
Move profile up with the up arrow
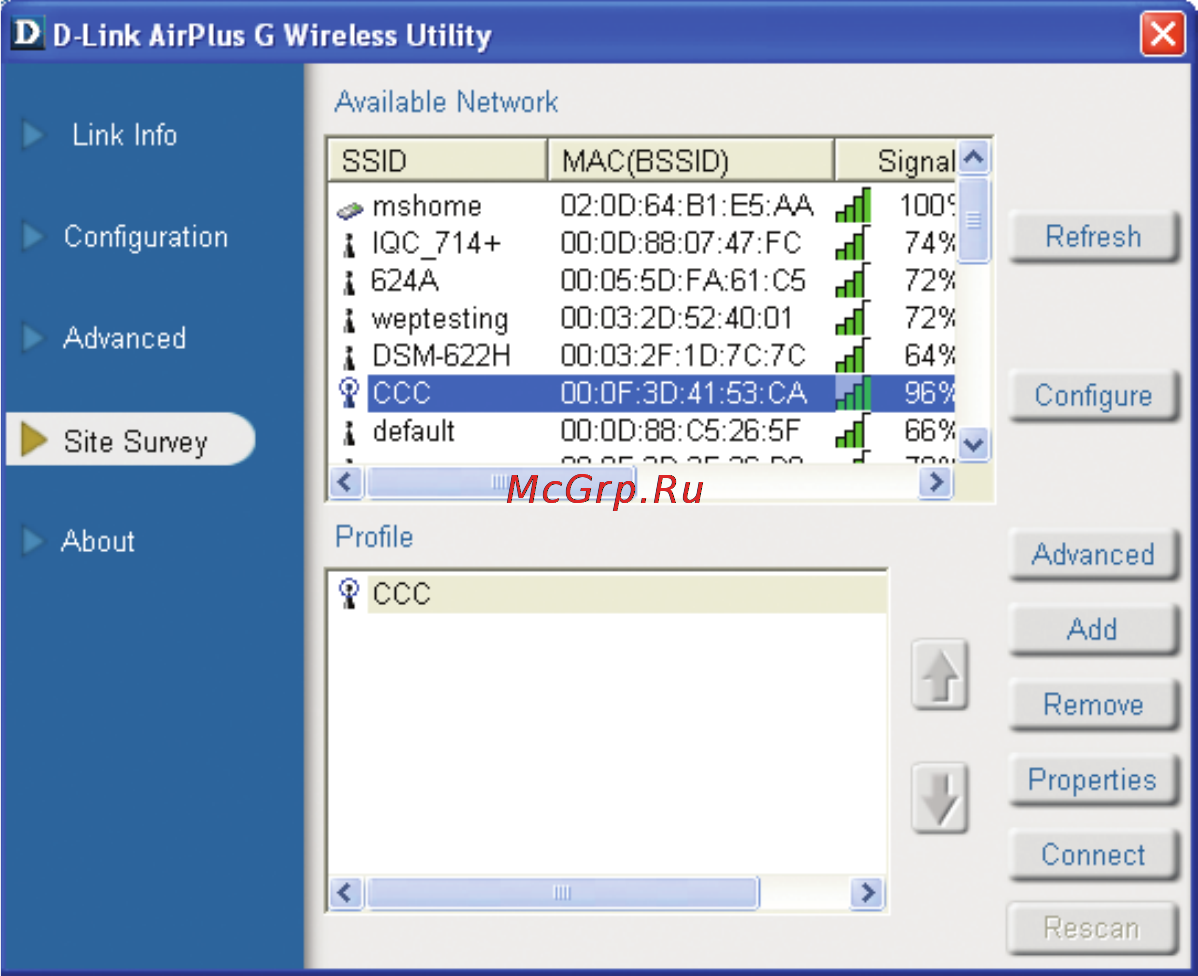(941, 676)
